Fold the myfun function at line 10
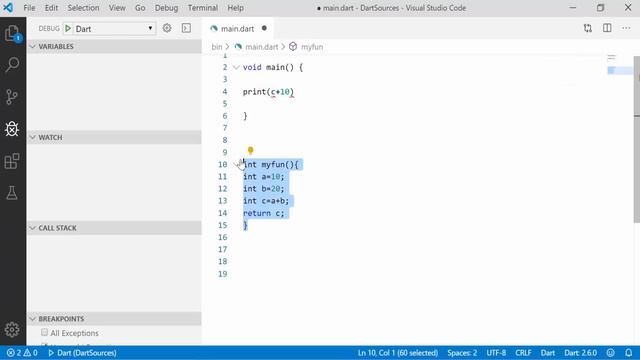This screenshot has width=640, height=360. 236,164
